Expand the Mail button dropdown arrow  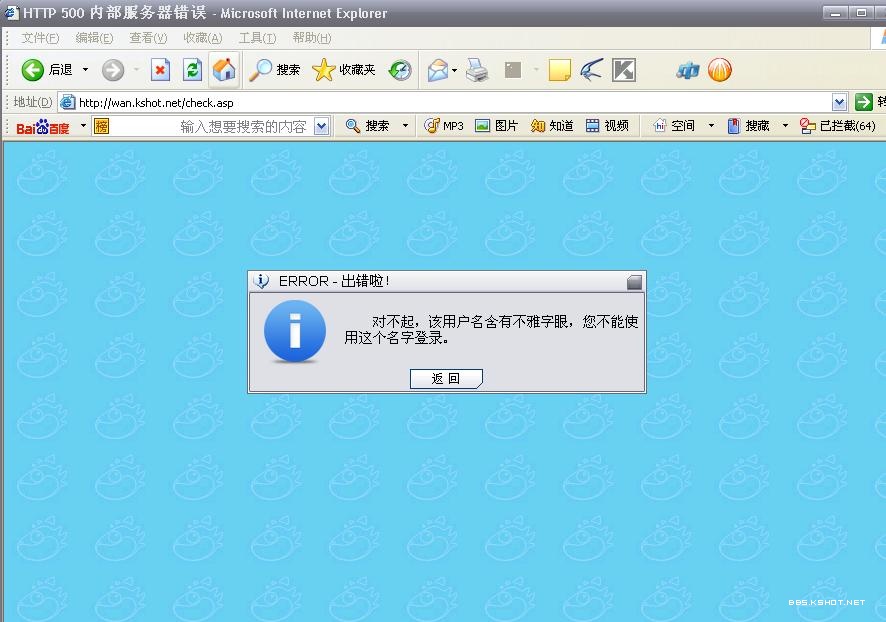pos(454,71)
